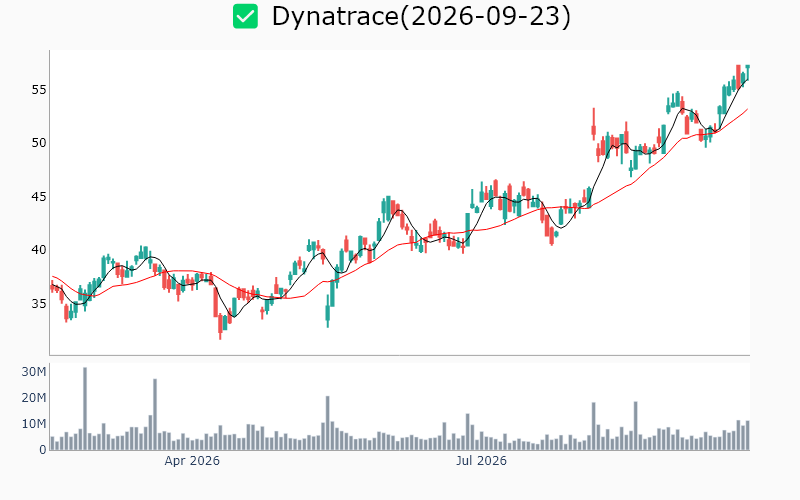Click the 20M volume axis label
The image size is (800, 500).
[34, 398]
